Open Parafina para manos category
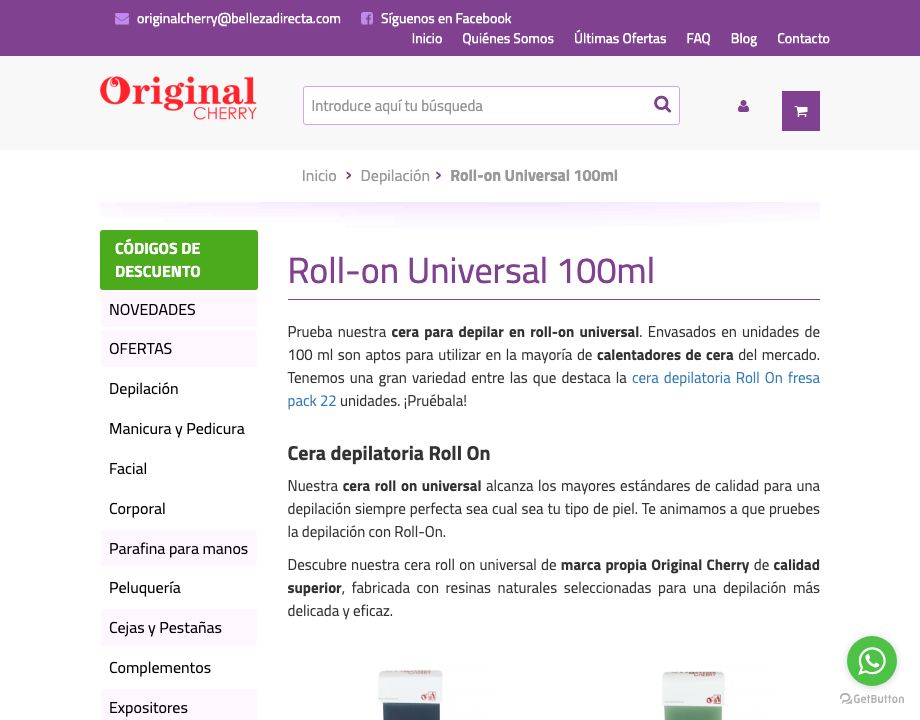Screen dimensions: 920x720 (179, 548)
